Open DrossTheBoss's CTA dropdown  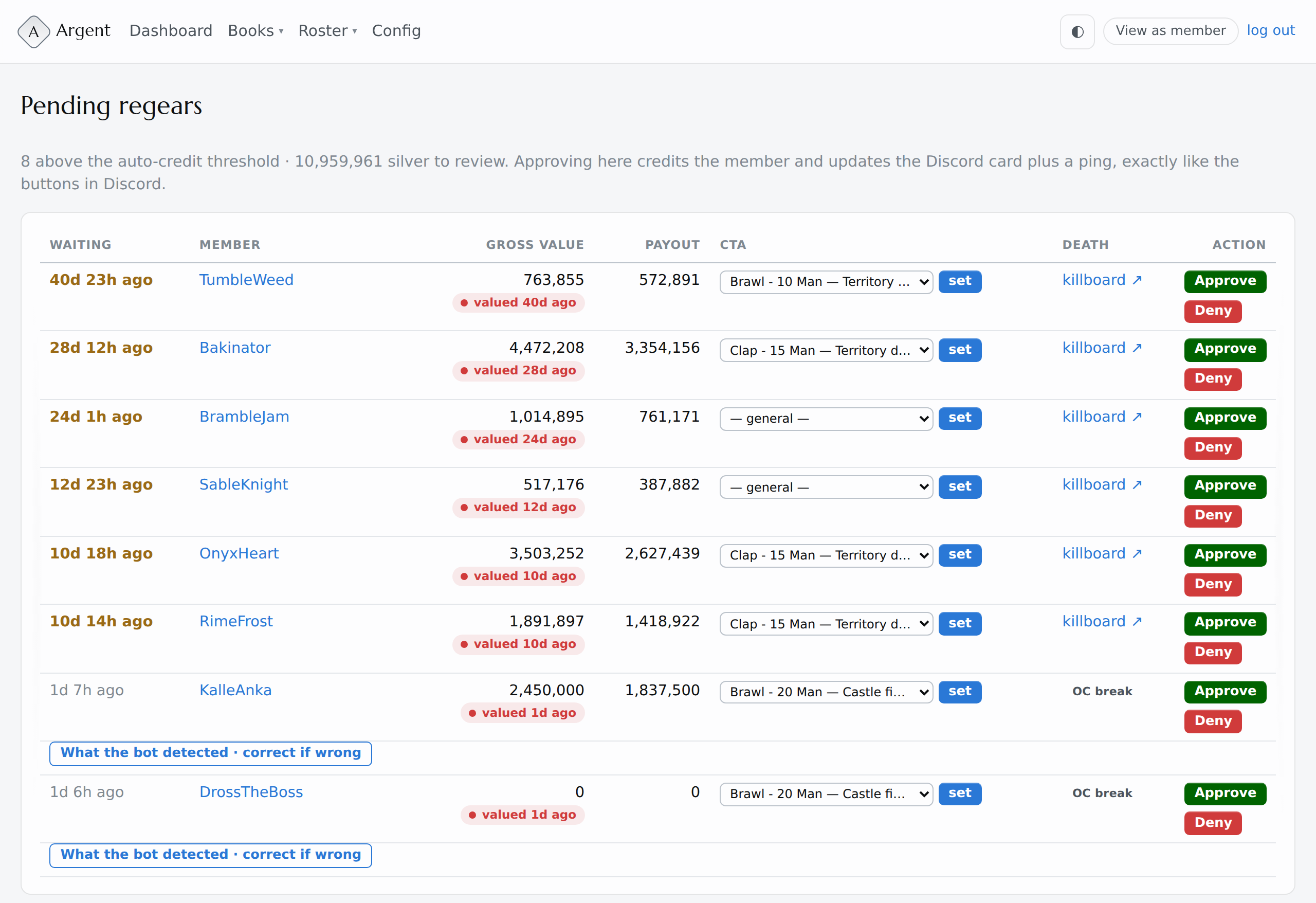pyautogui.click(x=826, y=794)
